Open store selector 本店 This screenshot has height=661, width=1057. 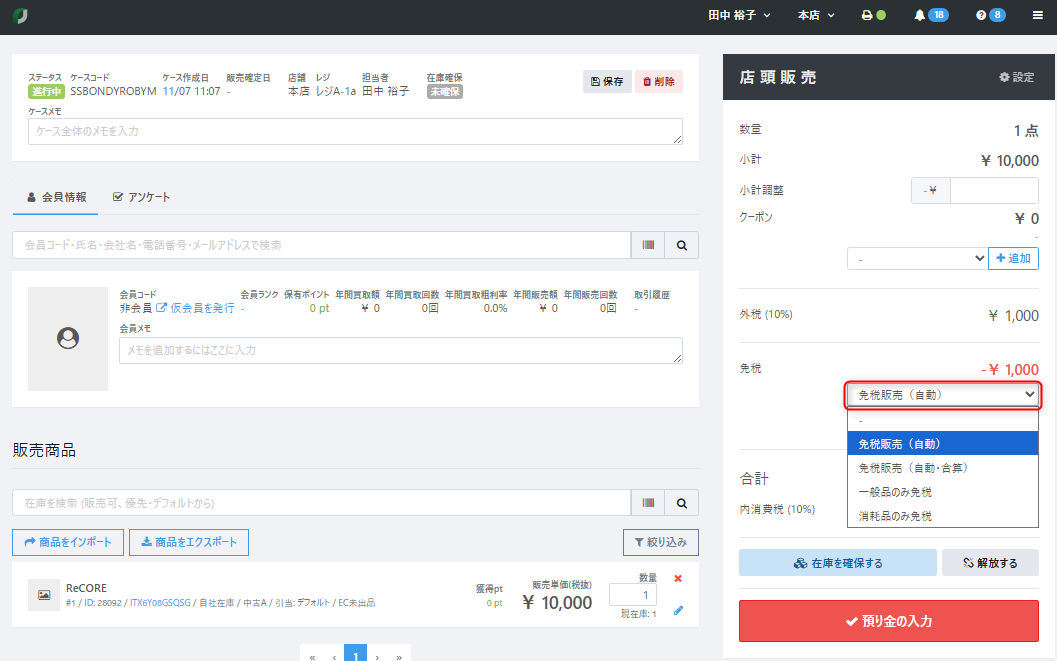click(816, 15)
